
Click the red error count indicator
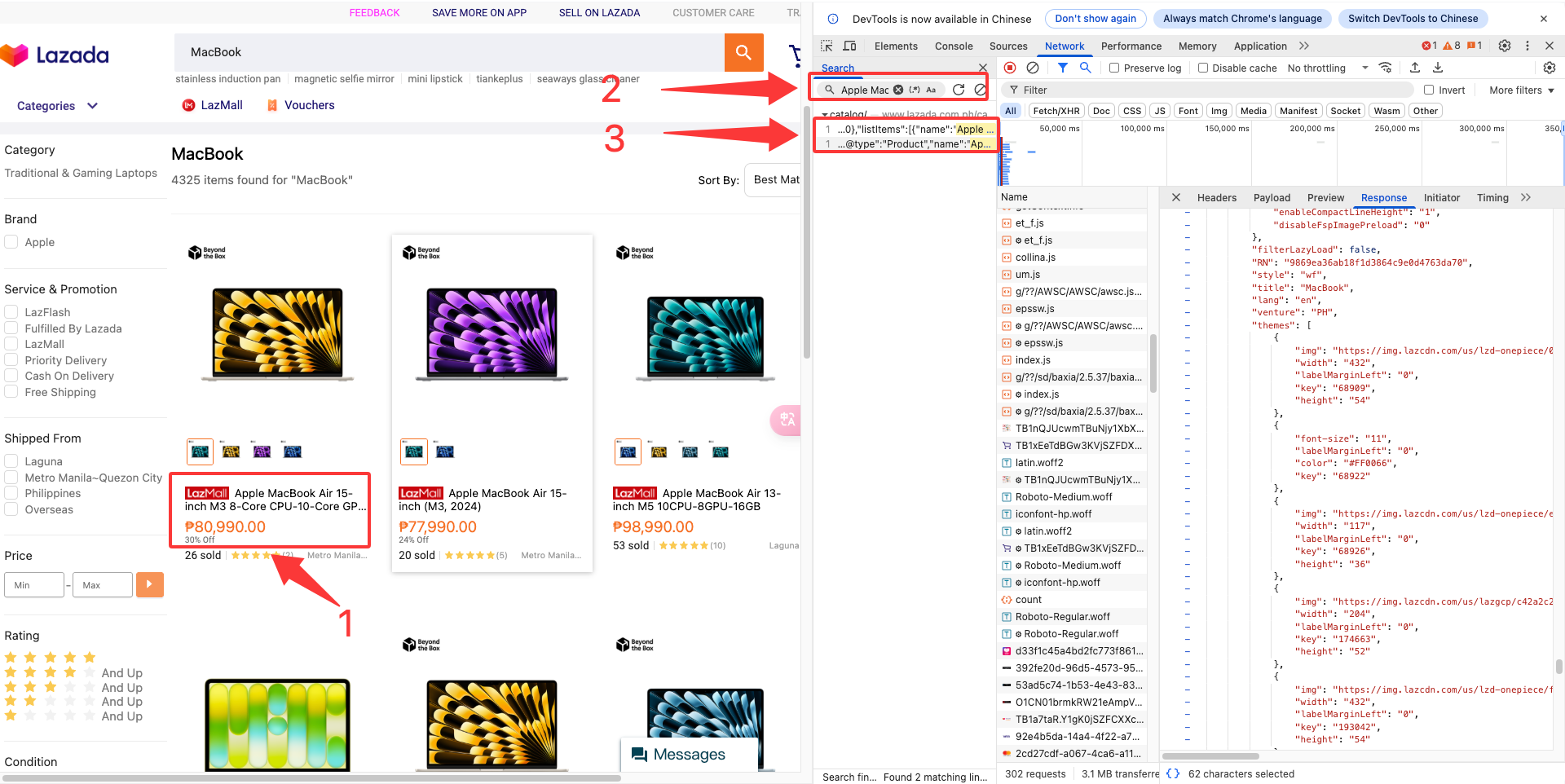(1429, 46)
